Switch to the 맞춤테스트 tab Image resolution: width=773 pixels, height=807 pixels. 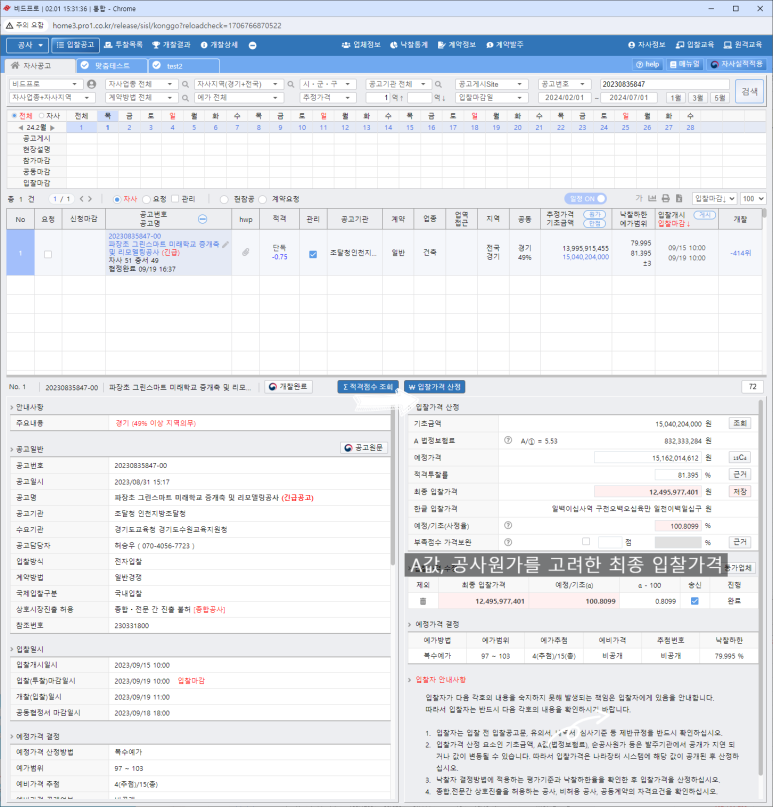[x=112, y=66]
